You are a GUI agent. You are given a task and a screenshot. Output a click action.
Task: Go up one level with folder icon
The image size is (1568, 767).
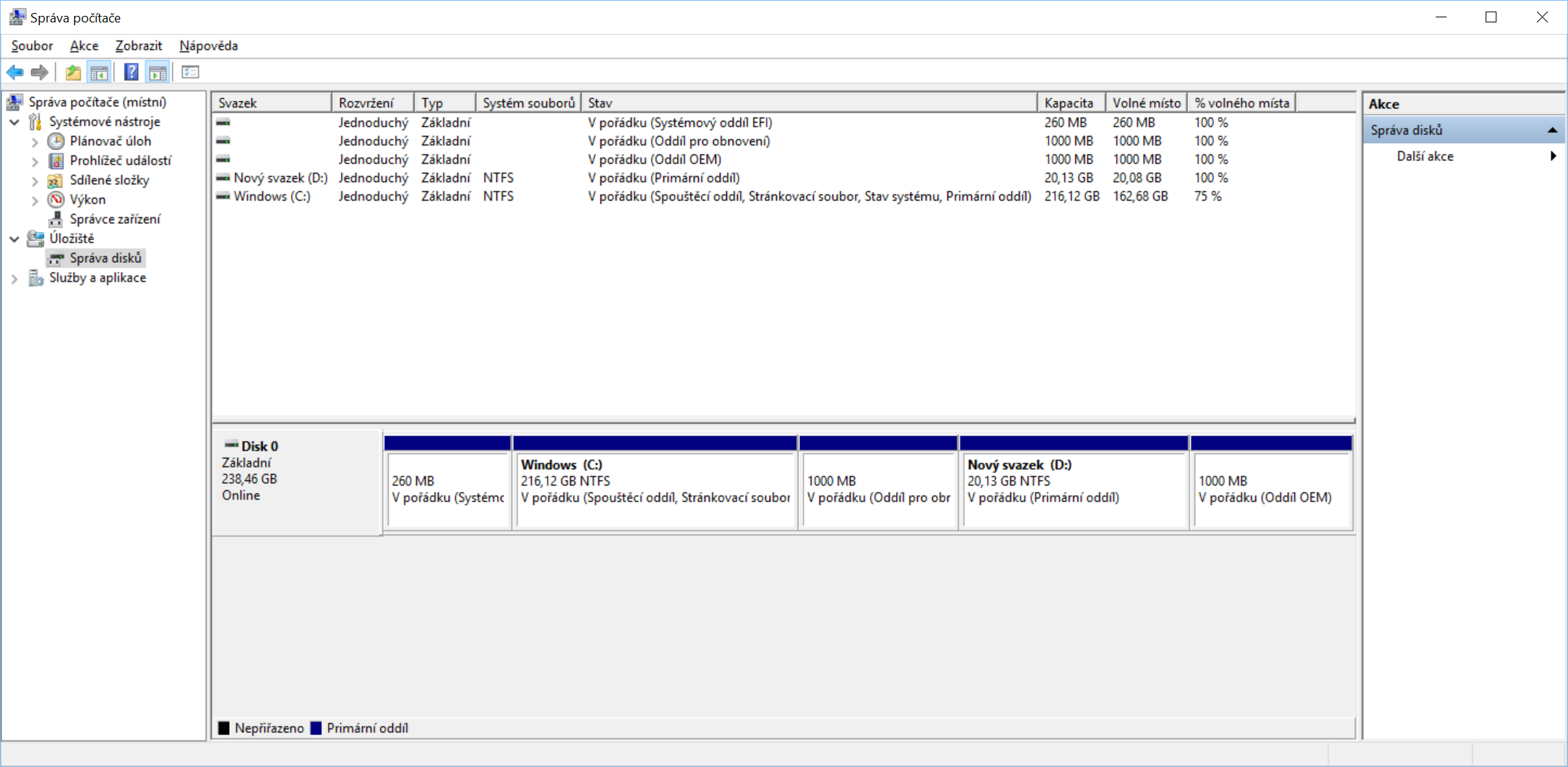[73, 72]
